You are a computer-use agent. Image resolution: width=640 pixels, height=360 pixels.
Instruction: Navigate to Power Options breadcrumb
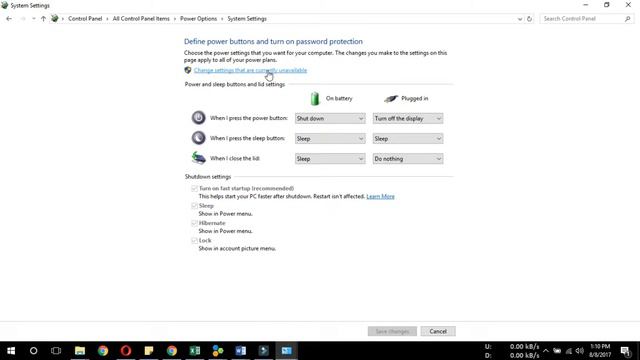pyautogui.click(x=198, y=19)
